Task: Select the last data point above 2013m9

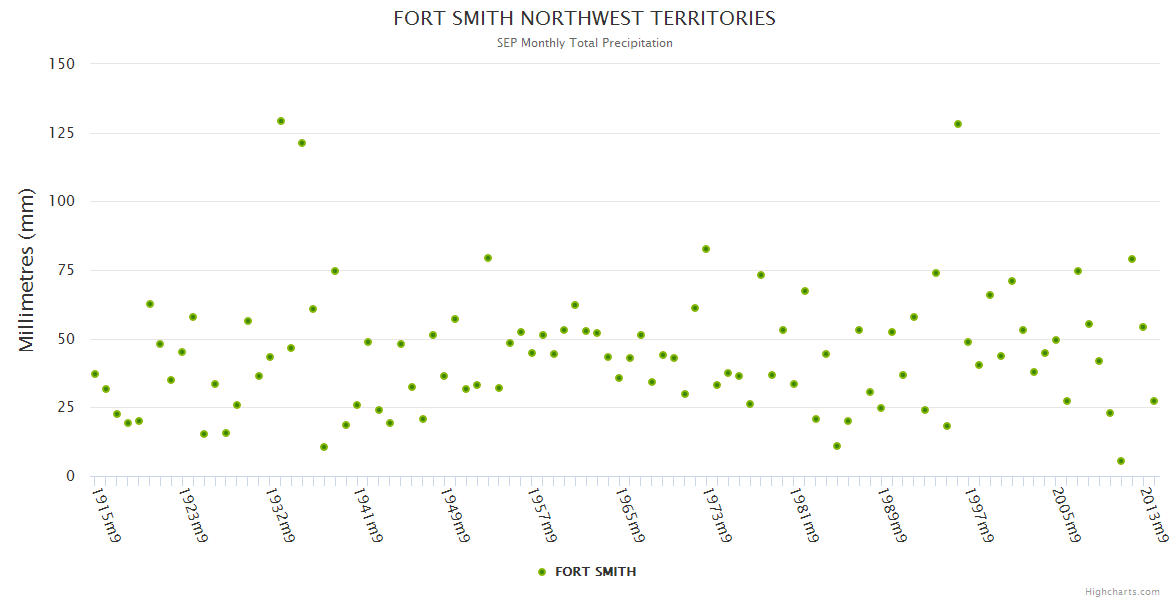Action: [x=1154, y=401]
